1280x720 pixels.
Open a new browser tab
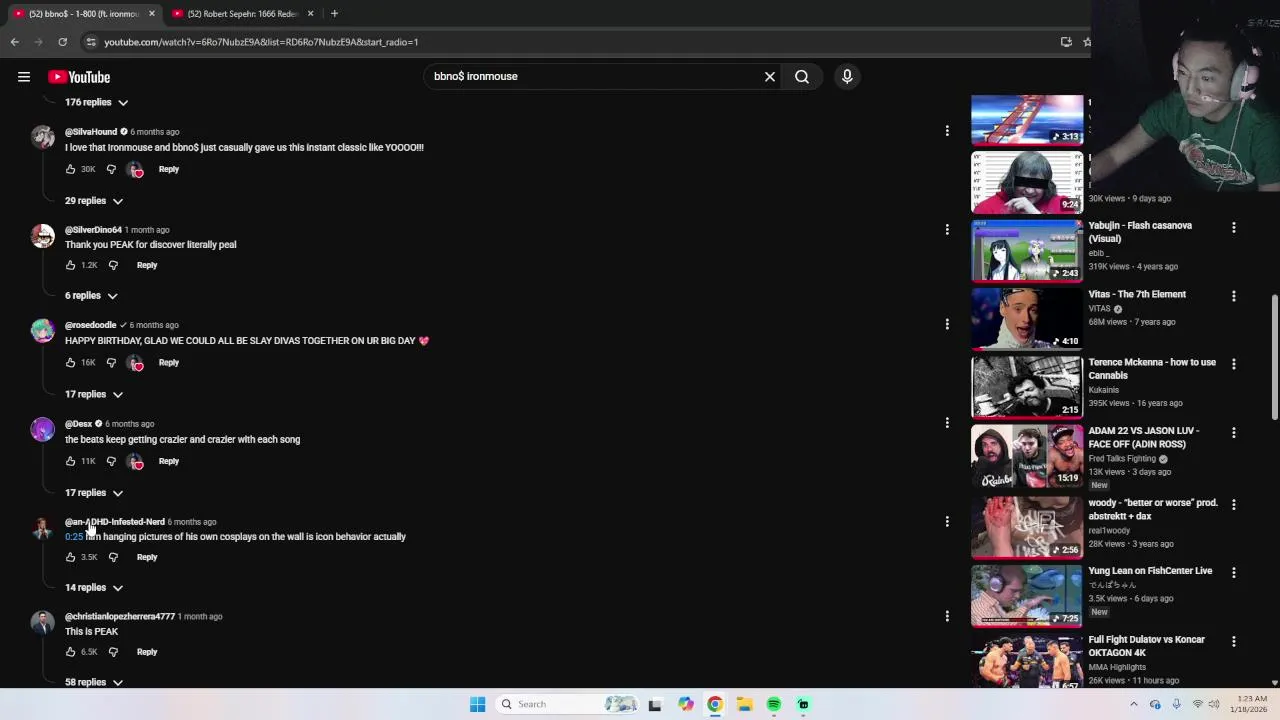pos(334,14)
